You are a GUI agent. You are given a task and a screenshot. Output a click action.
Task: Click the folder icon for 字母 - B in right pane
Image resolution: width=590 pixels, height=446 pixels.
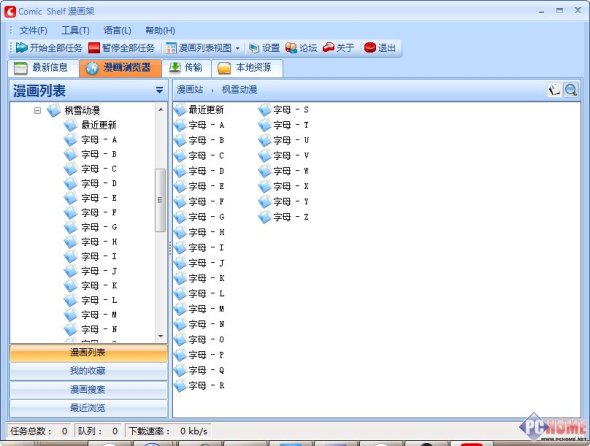(180, 140)
